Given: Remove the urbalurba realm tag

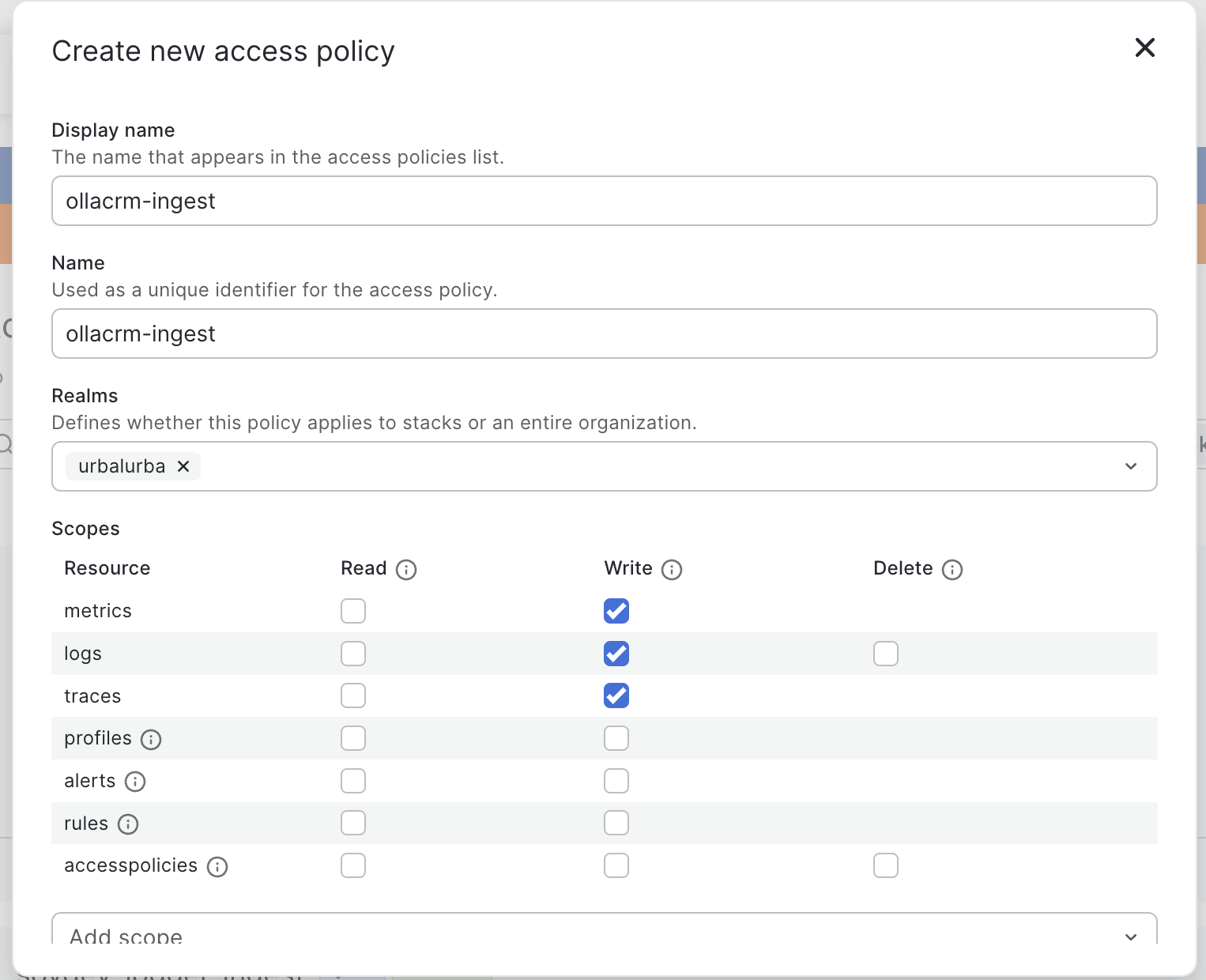Looking at the screenshot, I should tap(183, 466).
